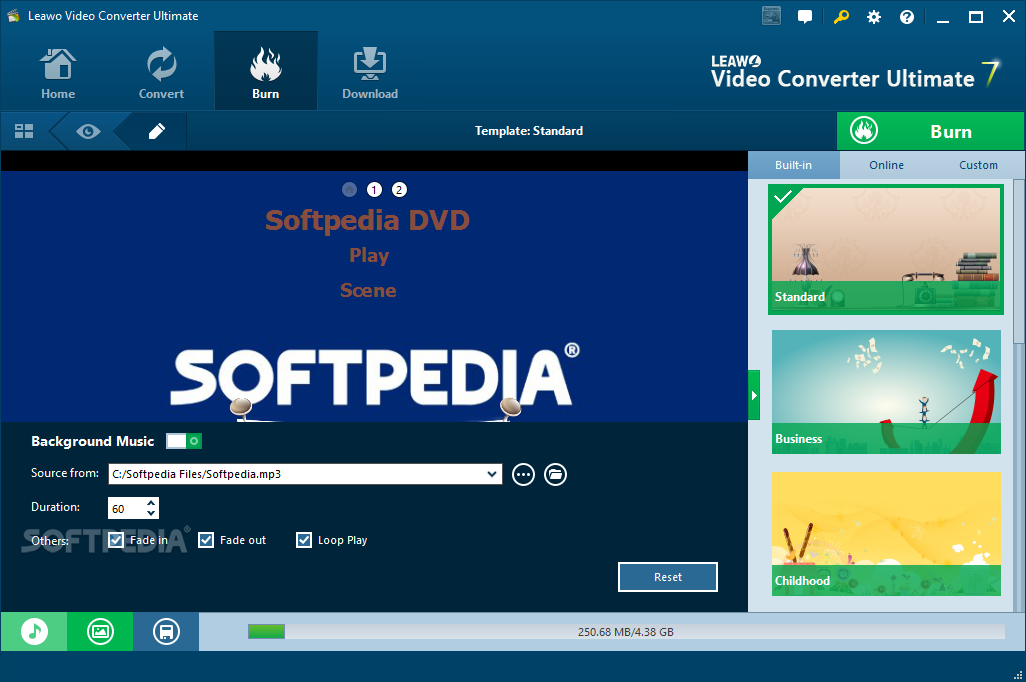Go to the Home section
Image resolution: width=1026 pixels, height=682 pixels.
[58, 73]
